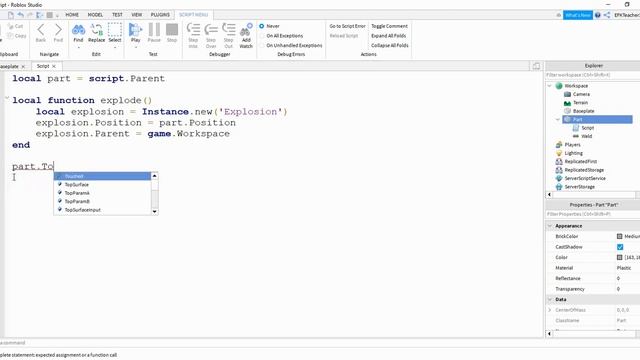
Task: Click Collapse All Folds
Action: tap(390, 45)
